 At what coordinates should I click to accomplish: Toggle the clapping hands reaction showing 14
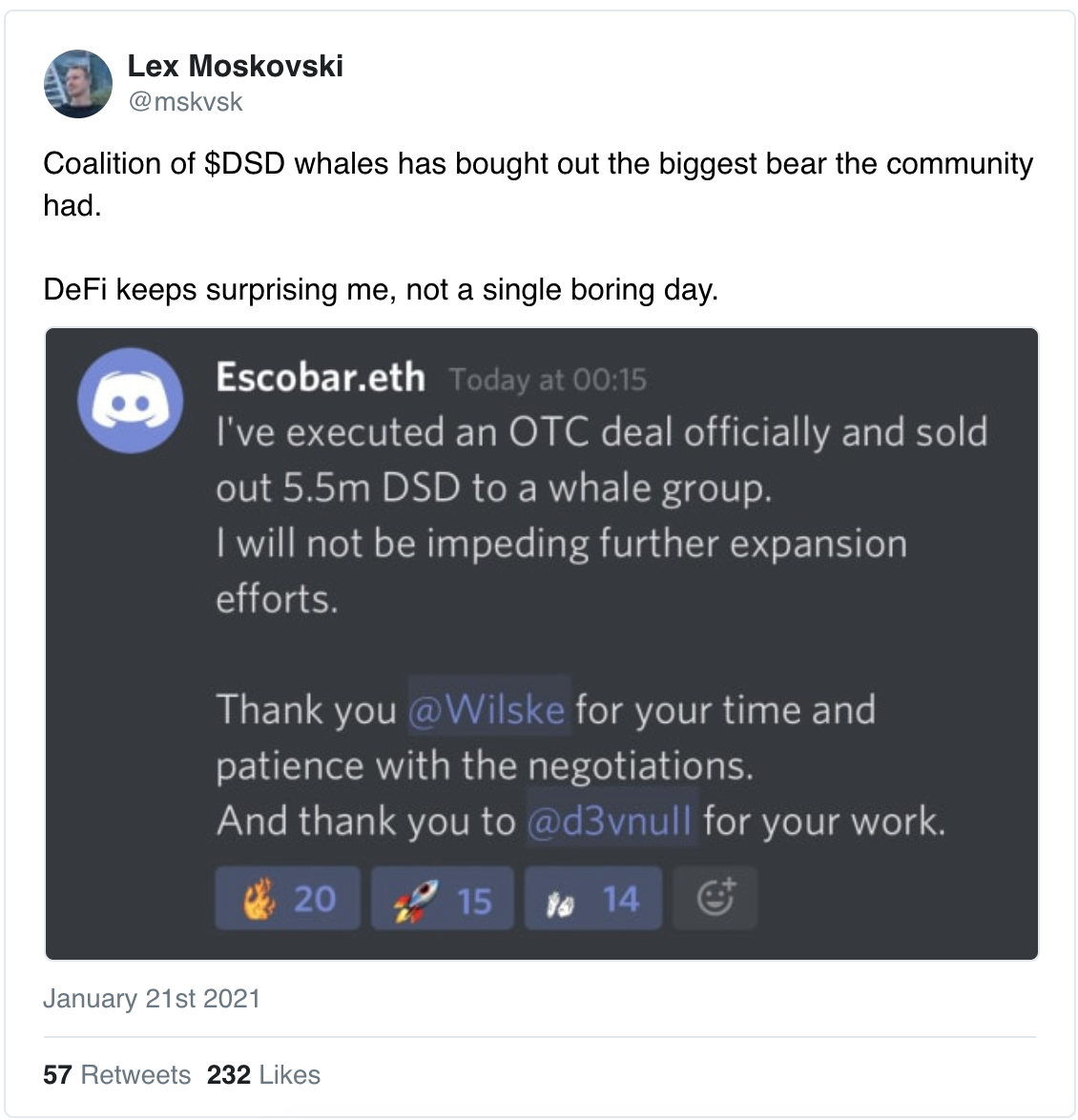tap(593, 898)
